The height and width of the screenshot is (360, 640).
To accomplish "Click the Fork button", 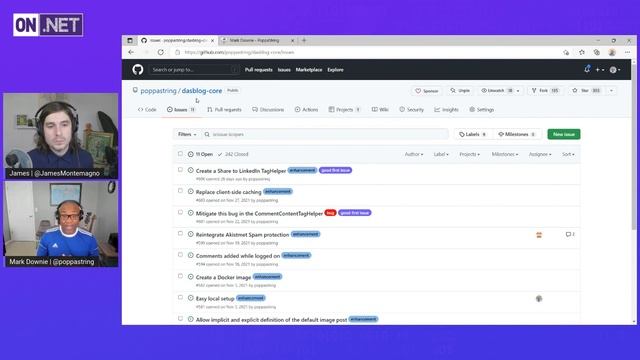I will (x=545, y=91).
